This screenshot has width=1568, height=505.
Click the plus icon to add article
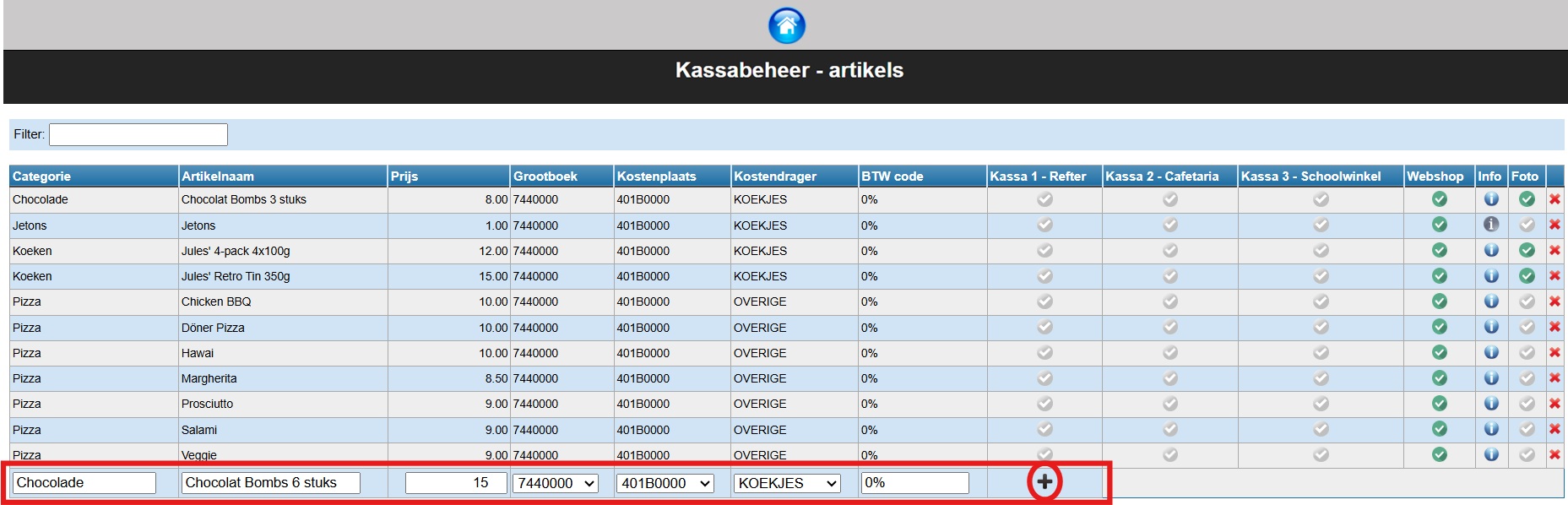[x=1044, y=482]
